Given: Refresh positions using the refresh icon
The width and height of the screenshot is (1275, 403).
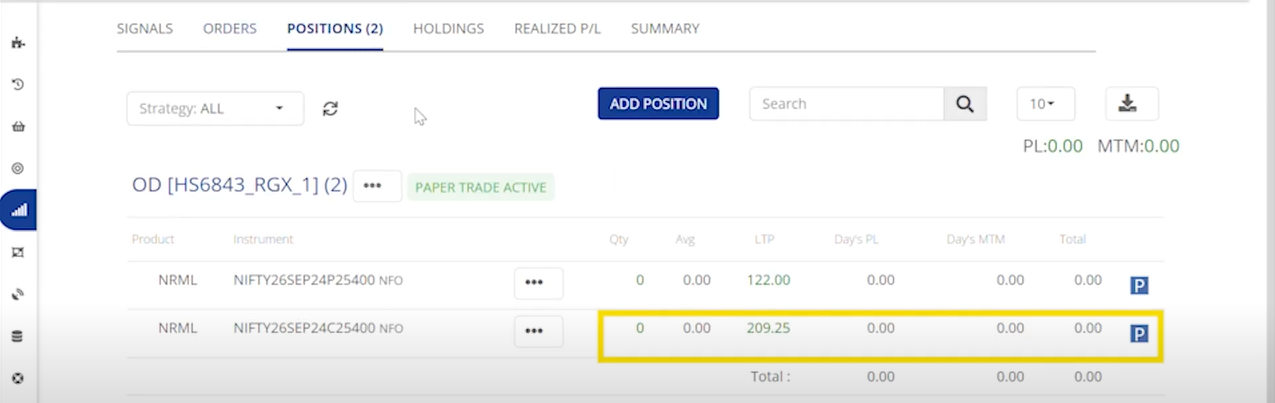Looking at the screenshot, I should (330, 108).
